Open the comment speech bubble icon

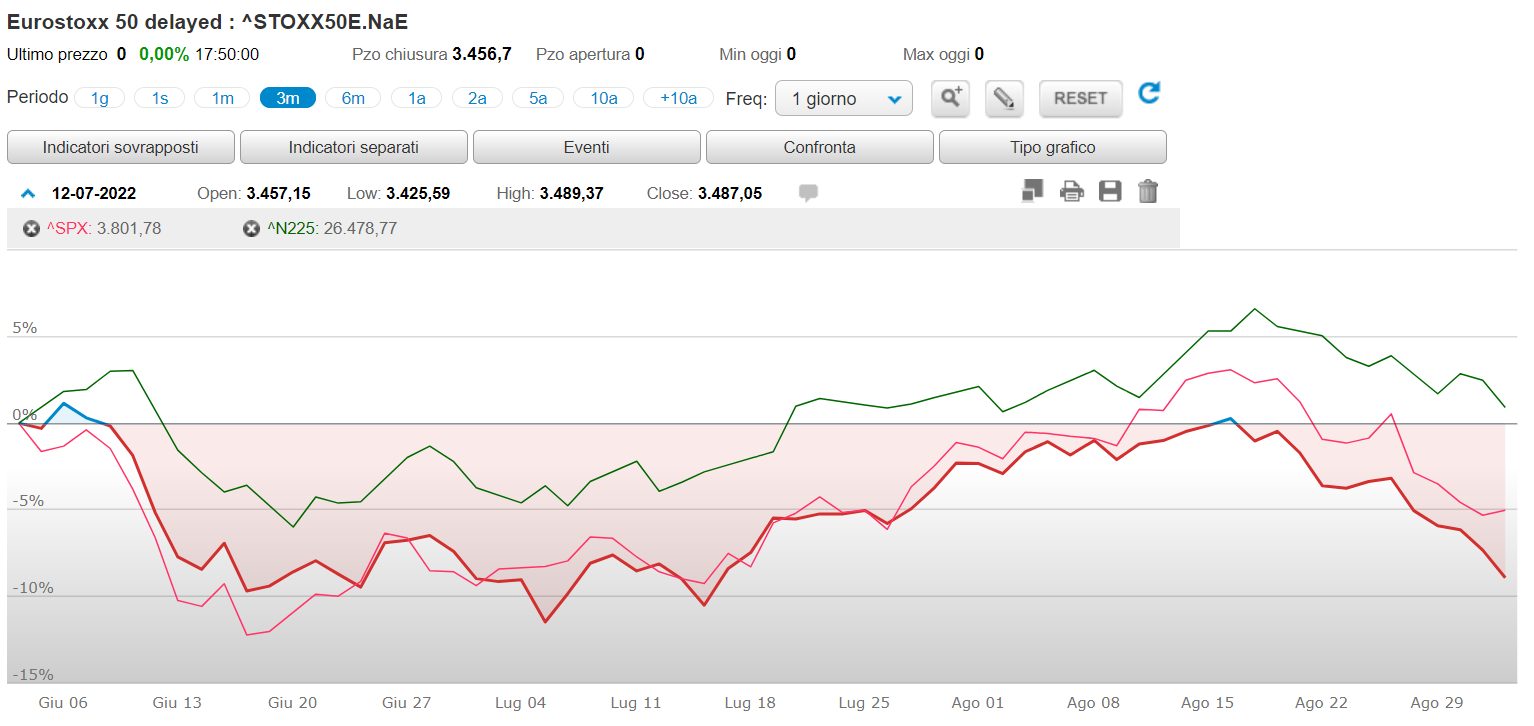pos(808,193)
